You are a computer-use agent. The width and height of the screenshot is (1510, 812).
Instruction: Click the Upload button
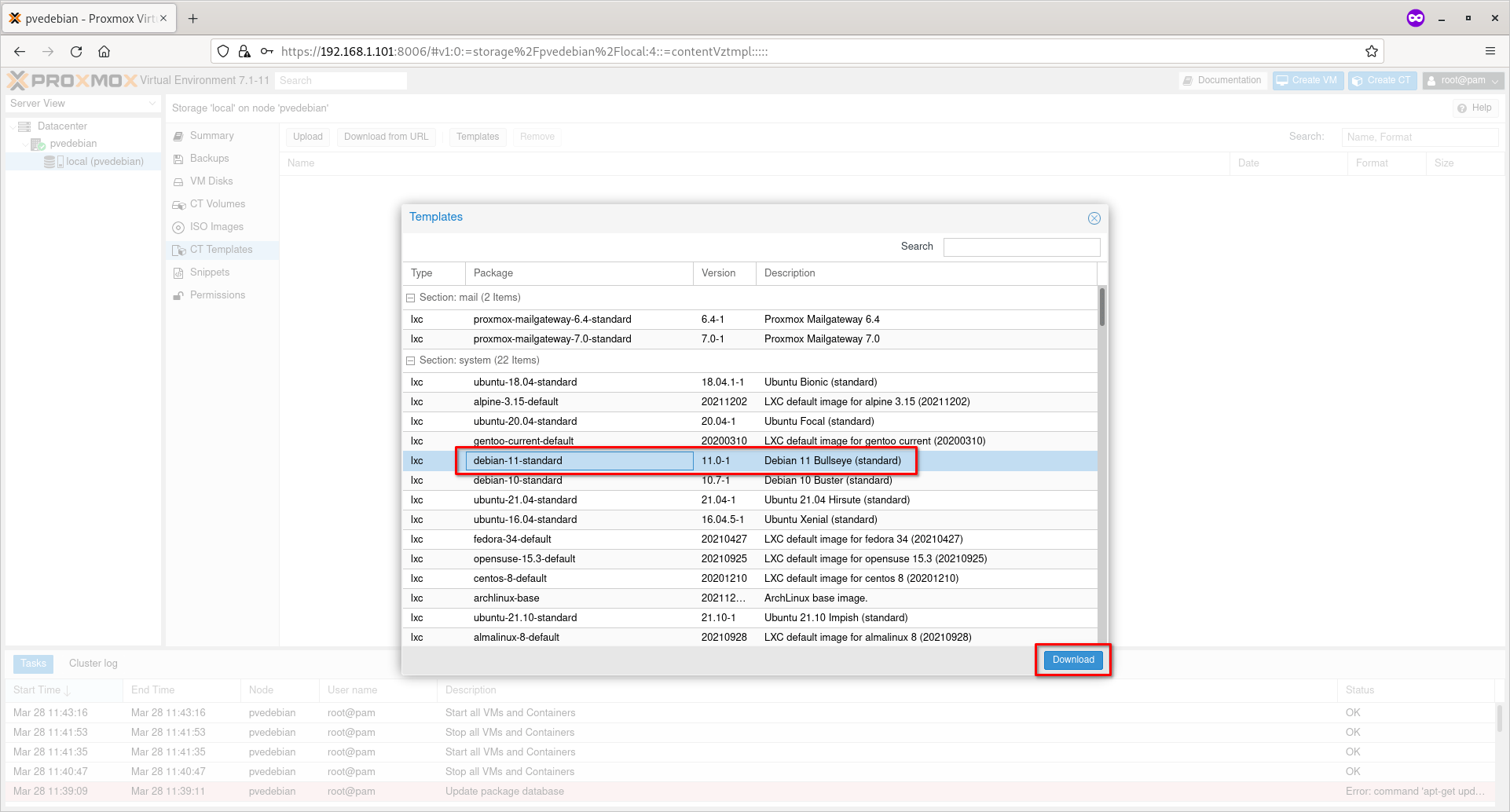(308, 137)
